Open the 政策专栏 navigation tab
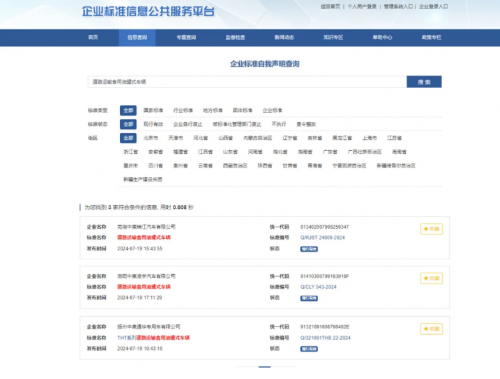500x379 pixels. (x=431, y=37)
